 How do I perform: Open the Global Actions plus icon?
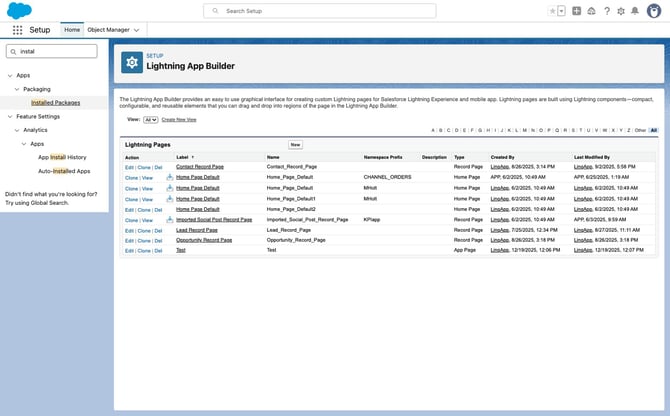576,11
